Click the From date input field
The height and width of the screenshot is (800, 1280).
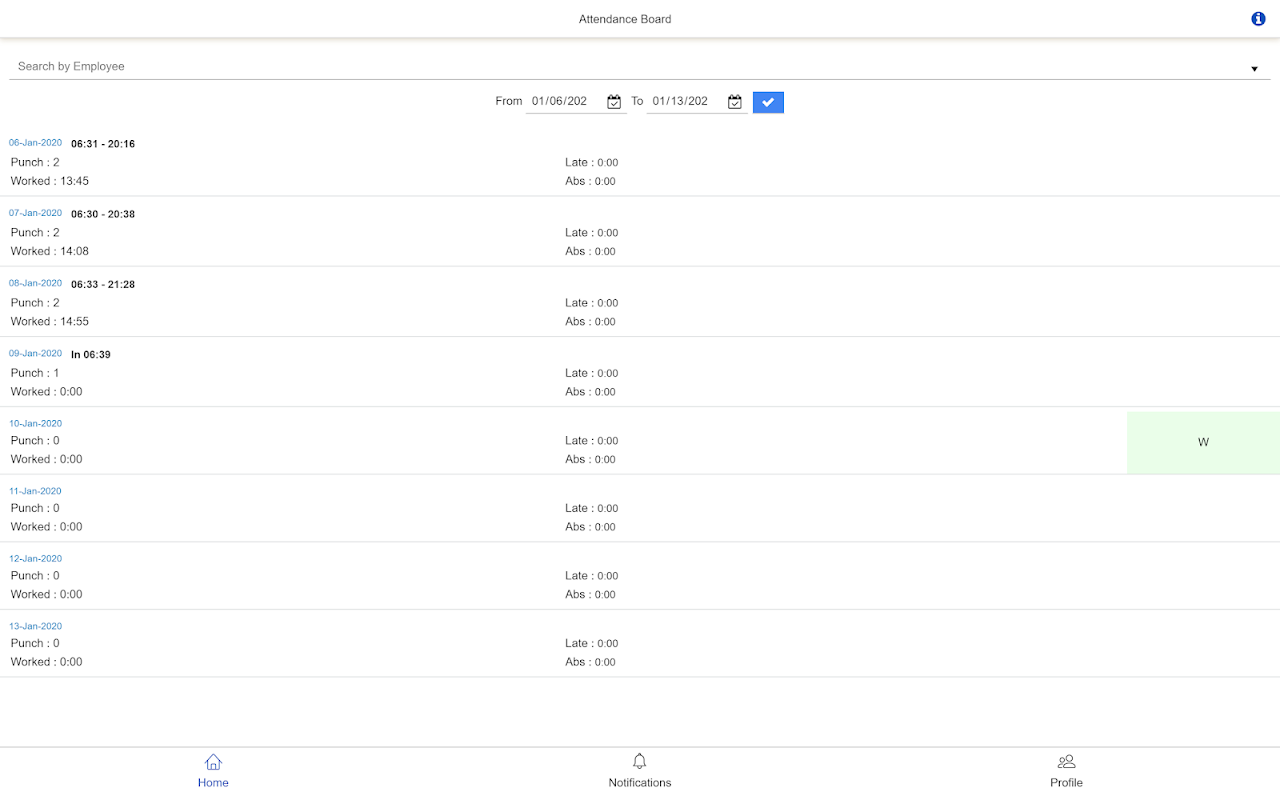[565, 102]
